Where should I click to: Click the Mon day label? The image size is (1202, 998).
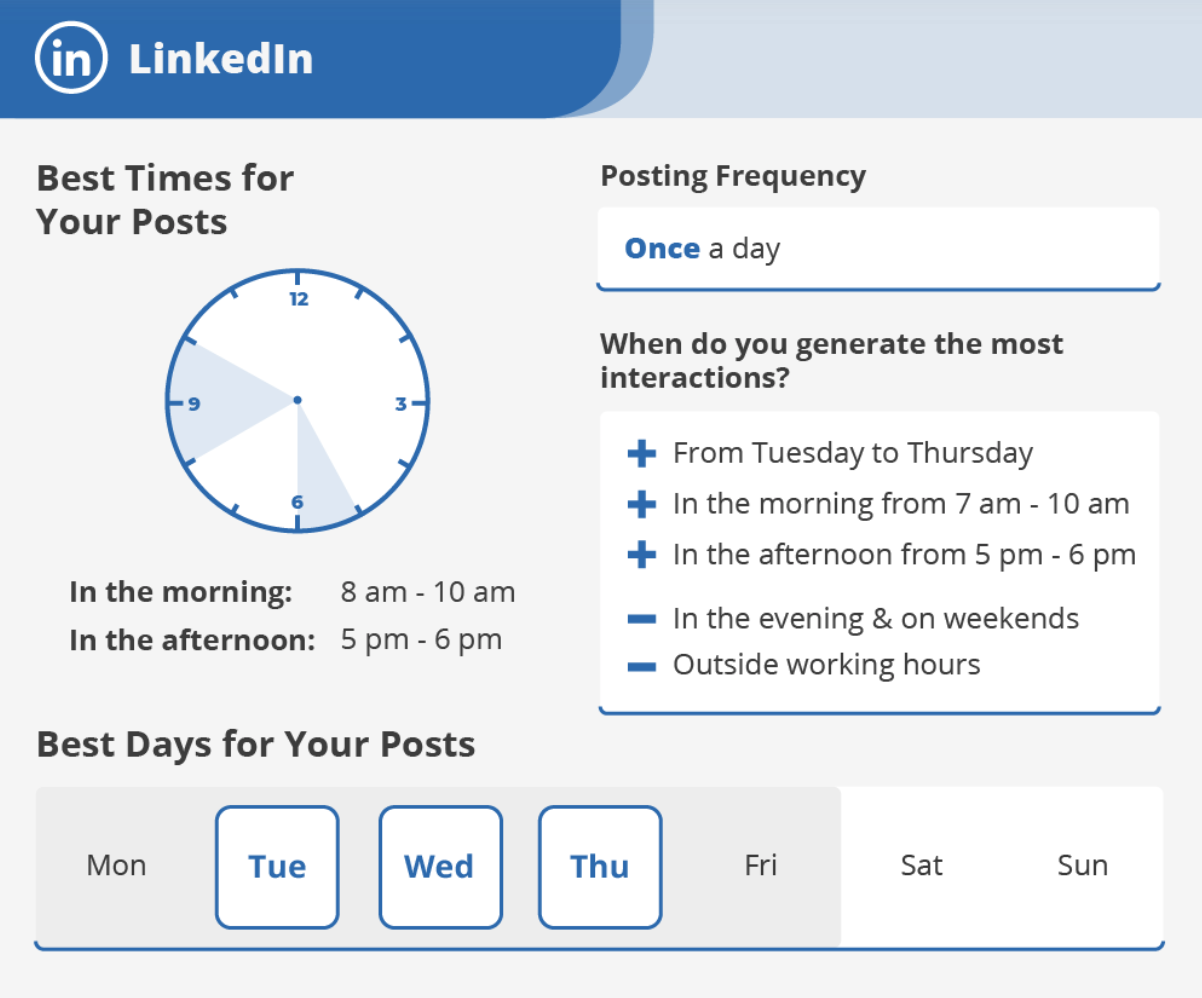(116, 865)
